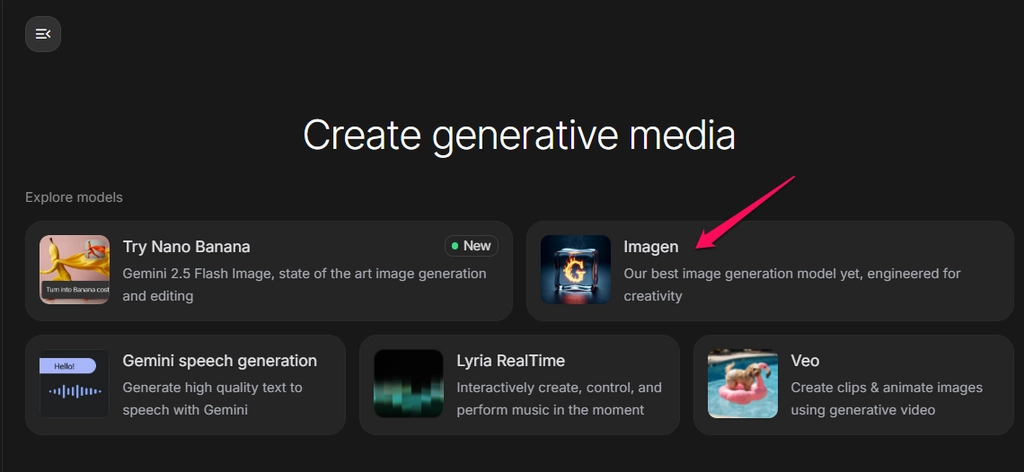Click the 'Explore models' section label
The image size is (1024, 472).
74,197
